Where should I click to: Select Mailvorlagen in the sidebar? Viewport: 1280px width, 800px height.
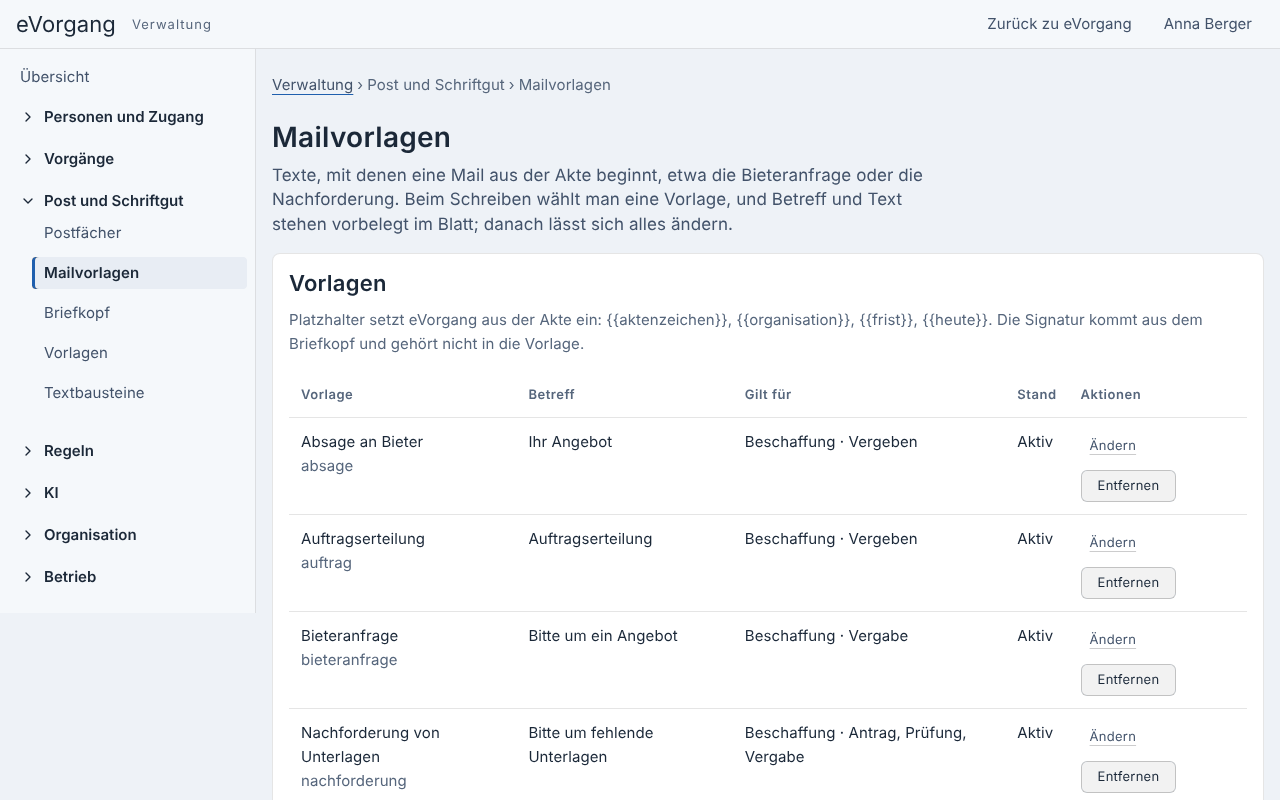point(139,273)
